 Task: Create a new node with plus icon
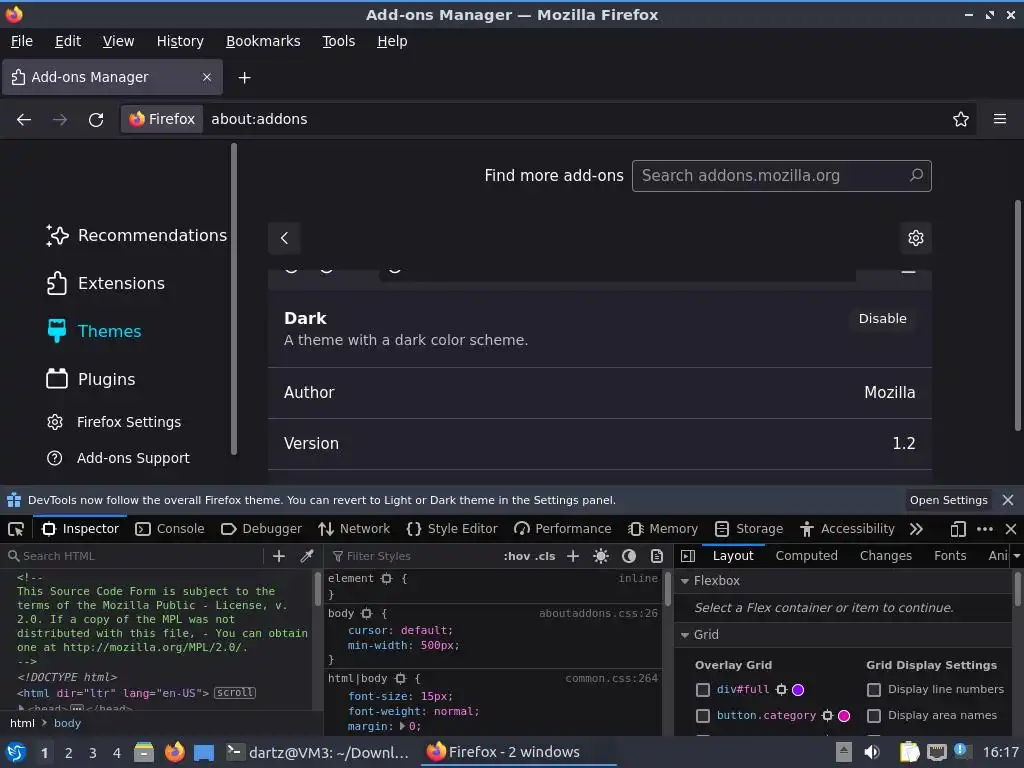click(279, 556)
